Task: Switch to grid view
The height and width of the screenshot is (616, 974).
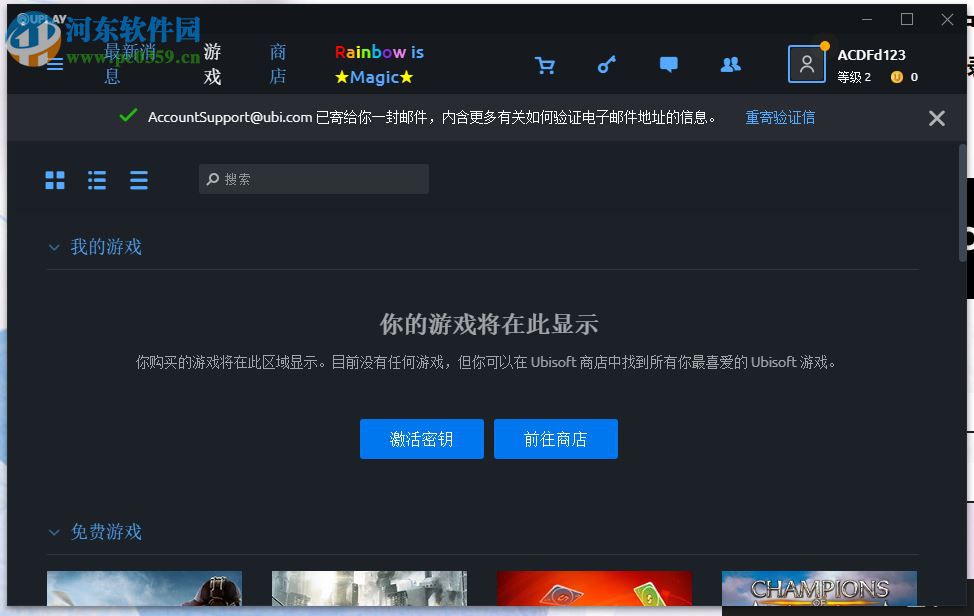Action: coord(54,180)
